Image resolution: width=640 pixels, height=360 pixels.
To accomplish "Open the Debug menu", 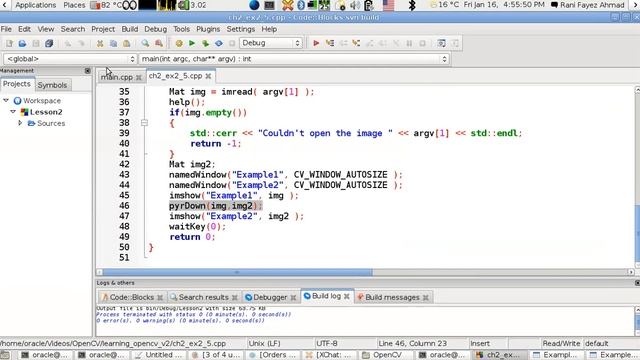I will 156,29.
